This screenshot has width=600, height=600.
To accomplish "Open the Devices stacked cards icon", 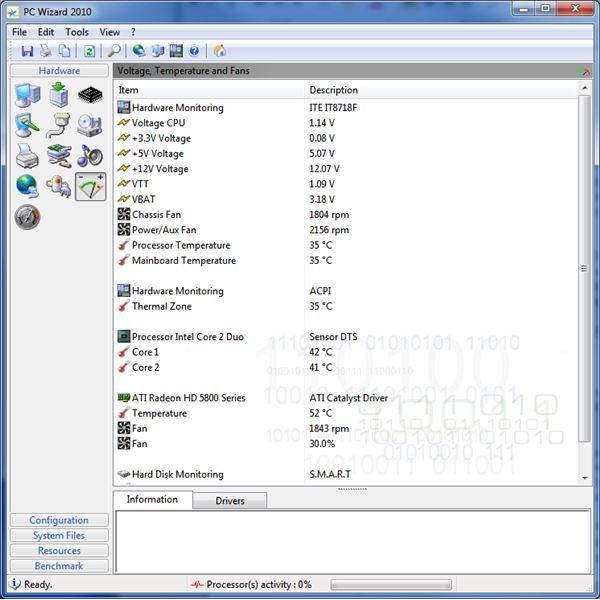I will [59, 156].
